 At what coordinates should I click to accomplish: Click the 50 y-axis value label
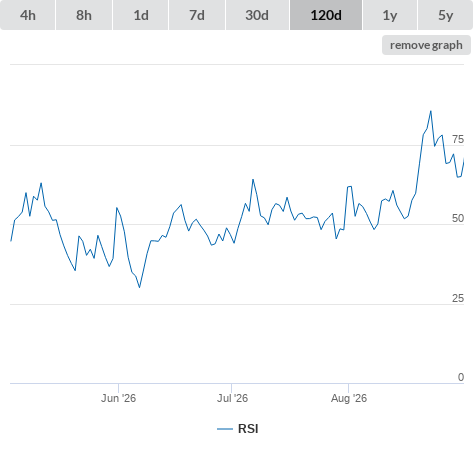point(458,218)
